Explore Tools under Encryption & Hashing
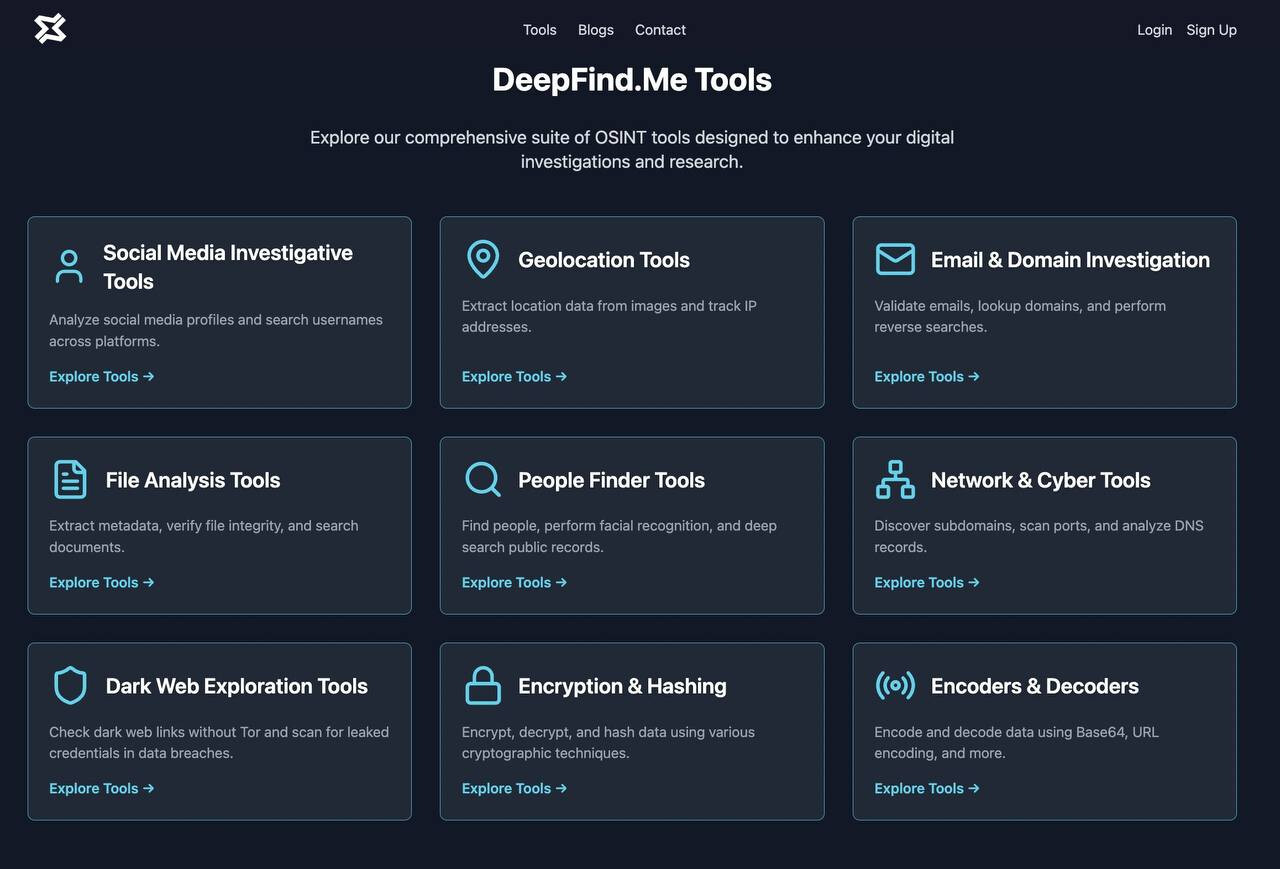Screen dimensions: 1280x869 point(514,789)
